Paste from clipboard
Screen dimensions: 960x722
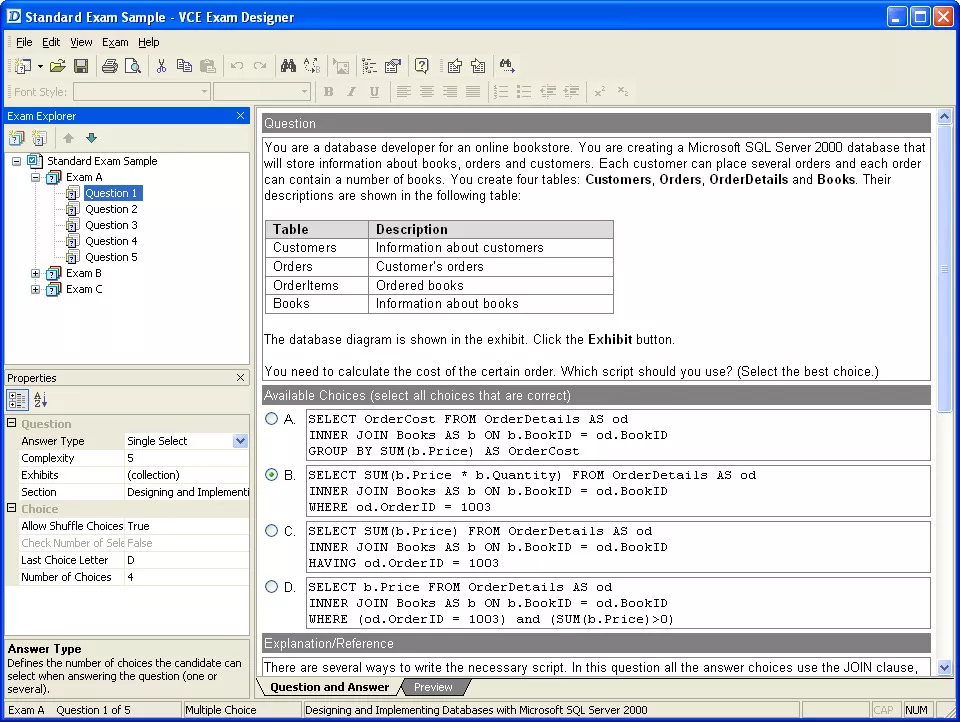(x=209, y=66)
